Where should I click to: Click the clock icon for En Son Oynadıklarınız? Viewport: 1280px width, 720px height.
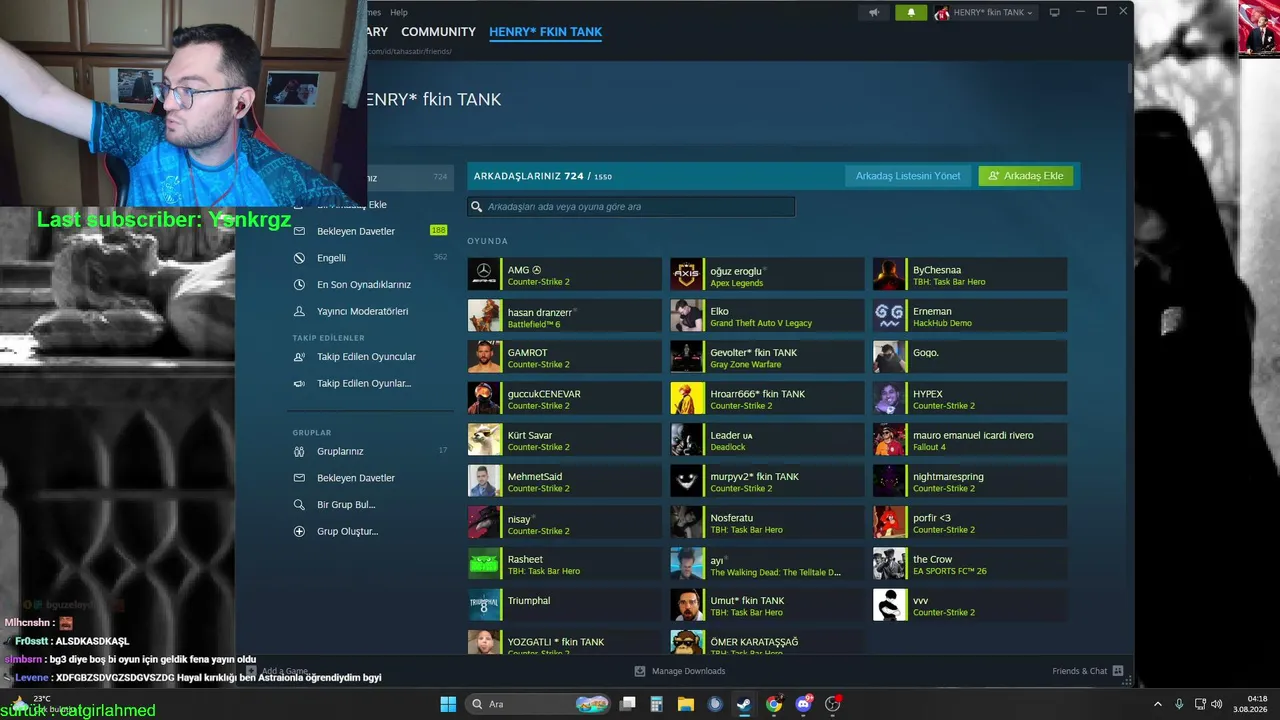[x=299, y=285]
